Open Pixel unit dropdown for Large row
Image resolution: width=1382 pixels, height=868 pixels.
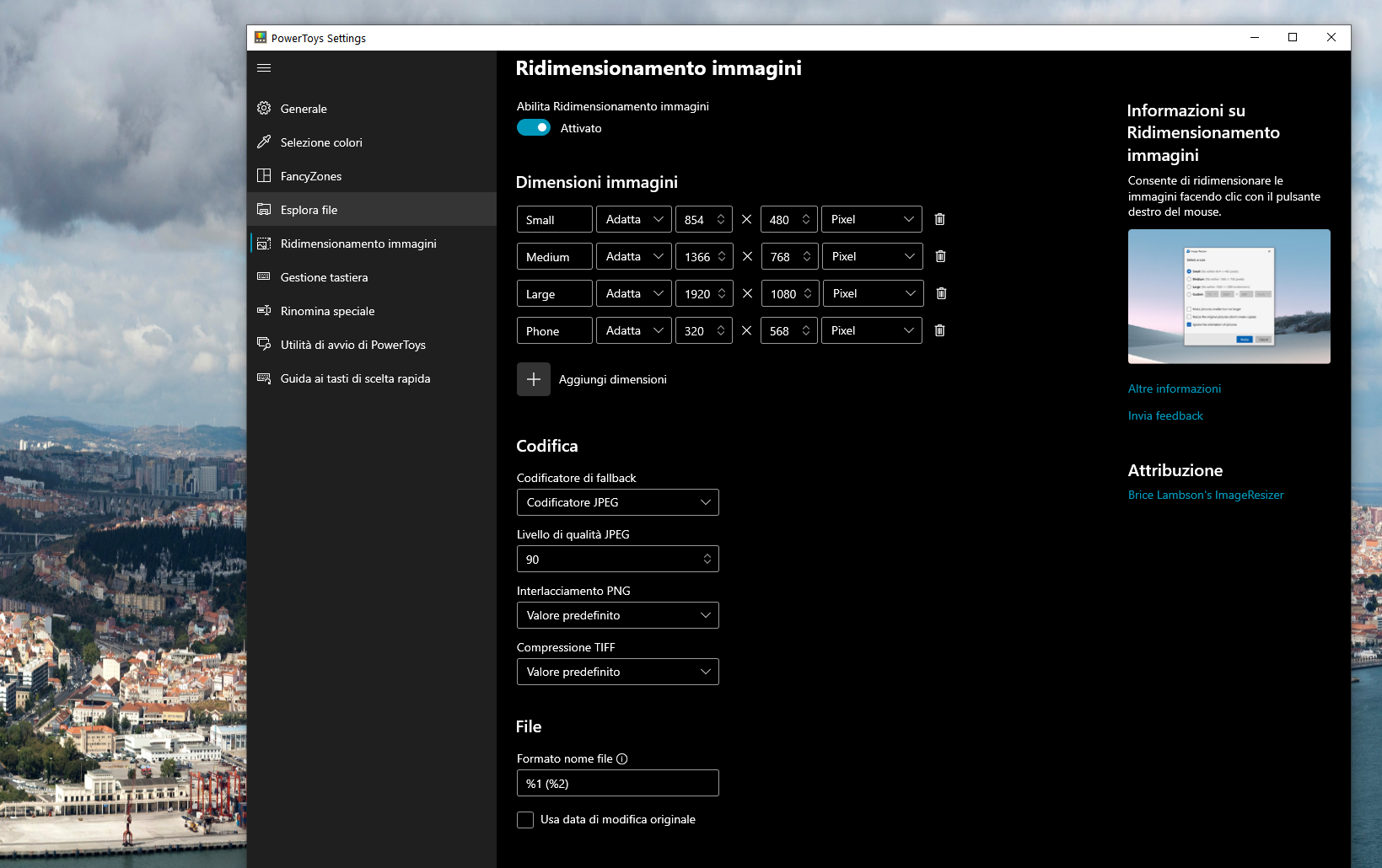click(874, 293)
